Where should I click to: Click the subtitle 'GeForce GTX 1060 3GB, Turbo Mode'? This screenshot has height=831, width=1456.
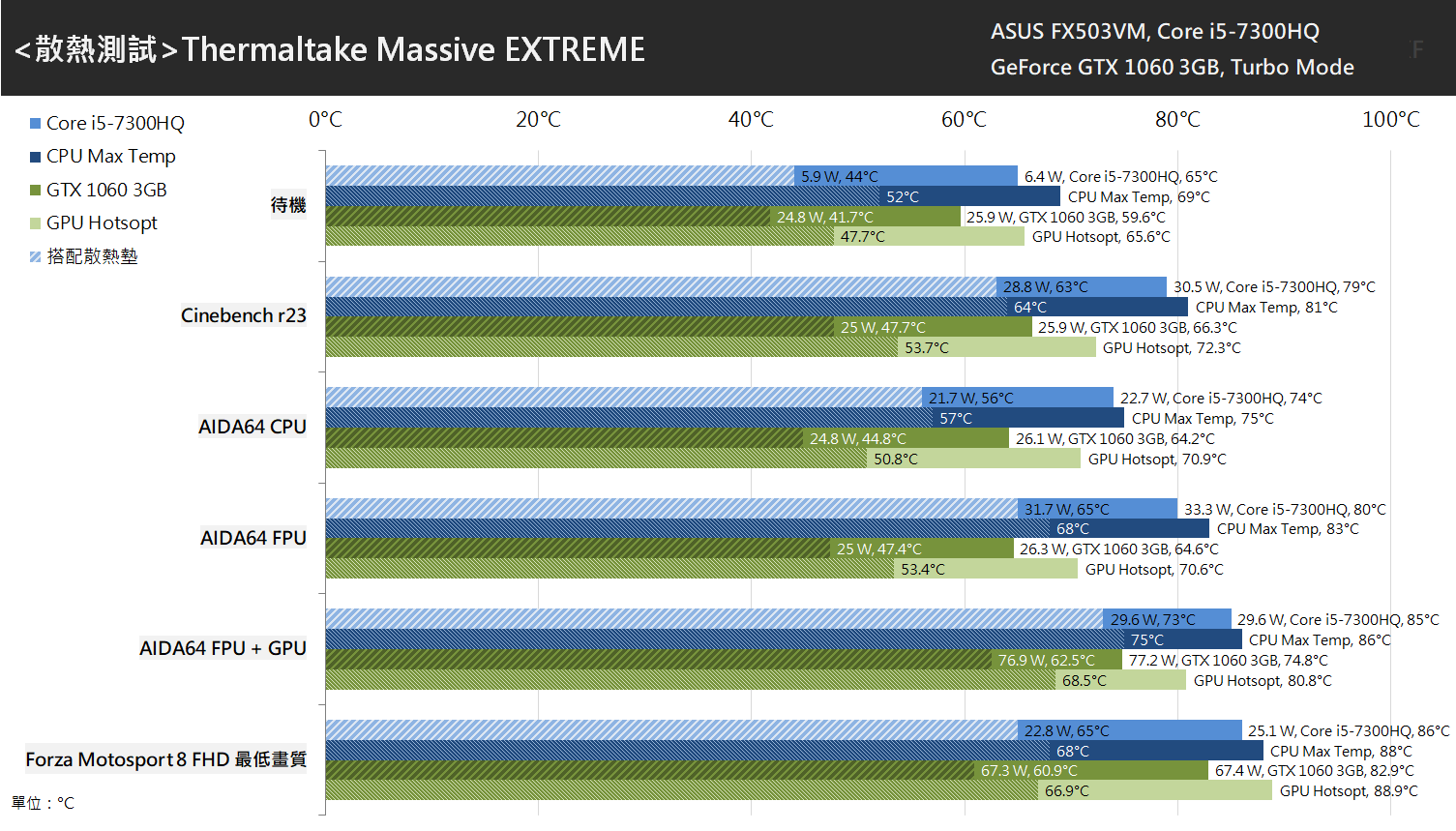pos(1172,67)
